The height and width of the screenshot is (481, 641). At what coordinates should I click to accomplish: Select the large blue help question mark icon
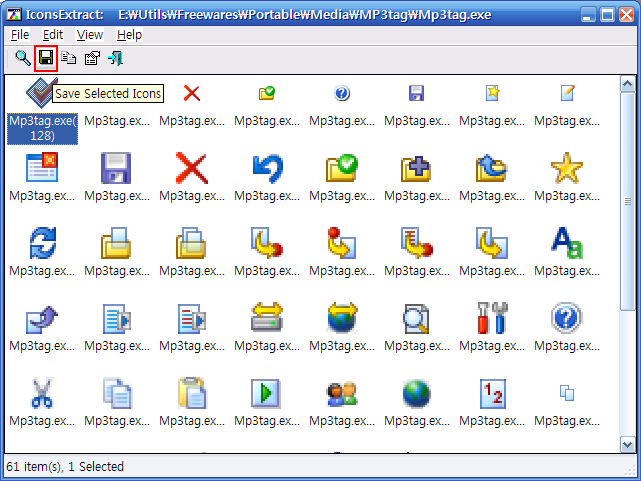pos(567,318)
